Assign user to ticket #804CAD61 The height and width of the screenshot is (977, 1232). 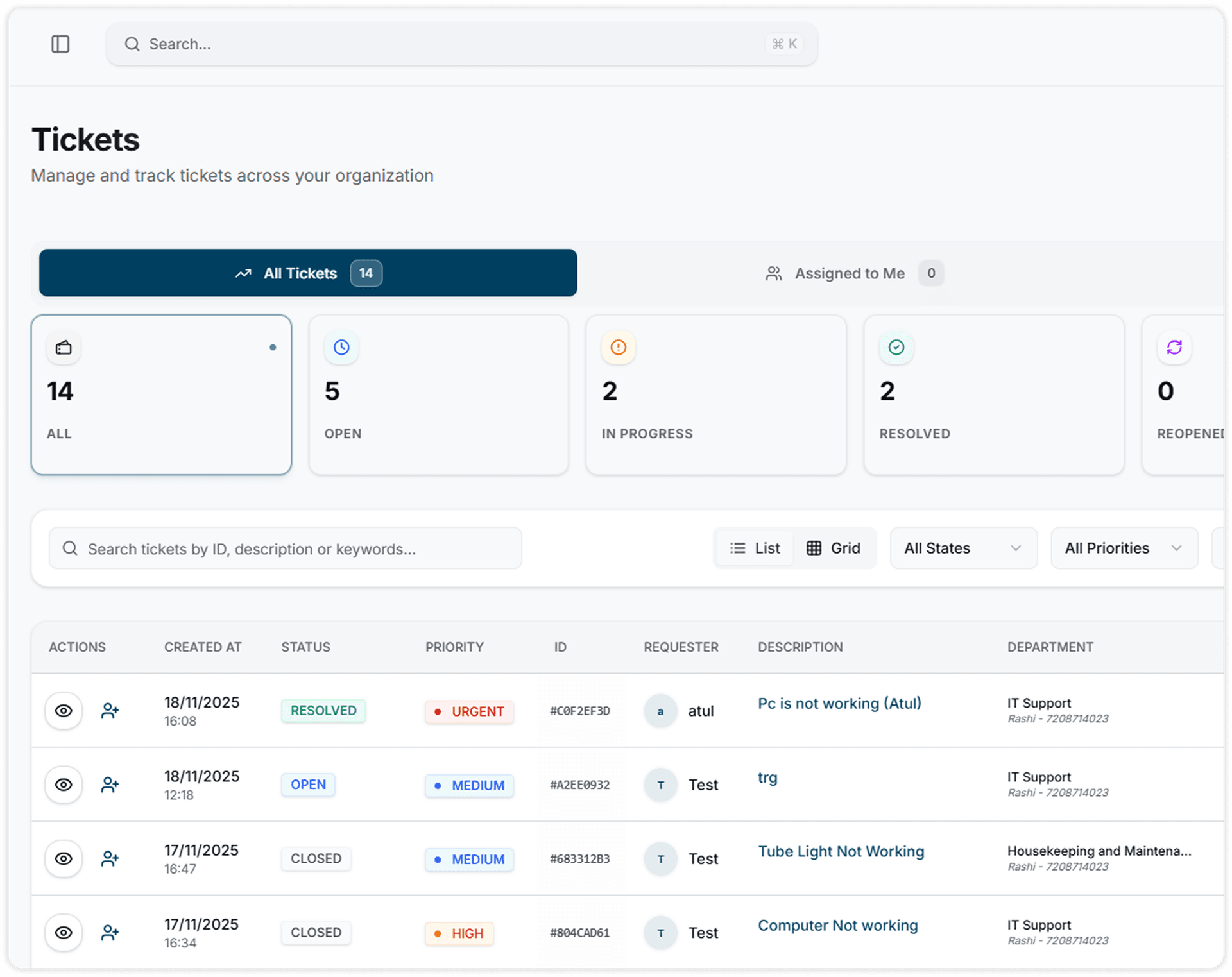pyautogui.click(x=110, y=933)
